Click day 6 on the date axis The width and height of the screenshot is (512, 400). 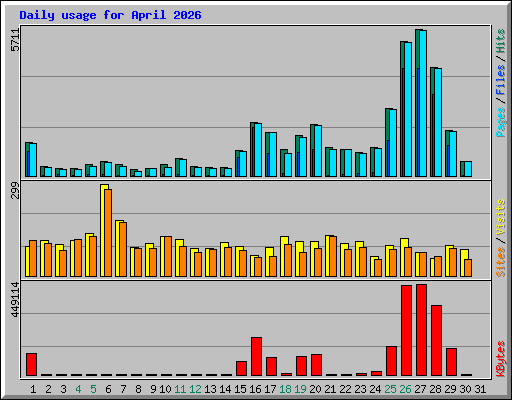tap(108, 389)
